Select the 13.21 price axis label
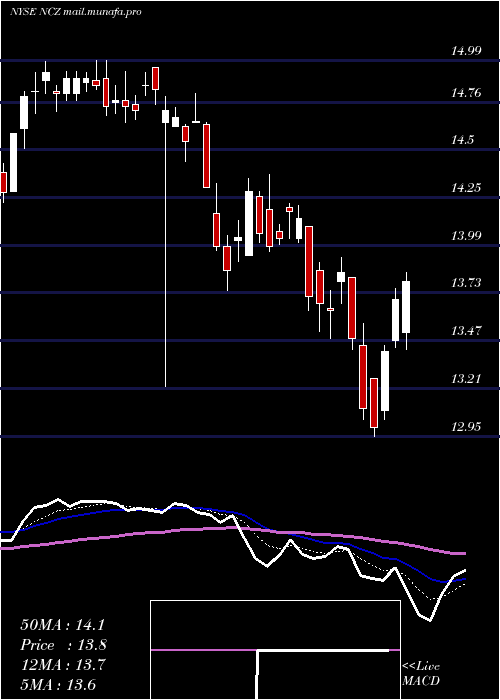Screen dimensions: 500x700 (466, 379)
